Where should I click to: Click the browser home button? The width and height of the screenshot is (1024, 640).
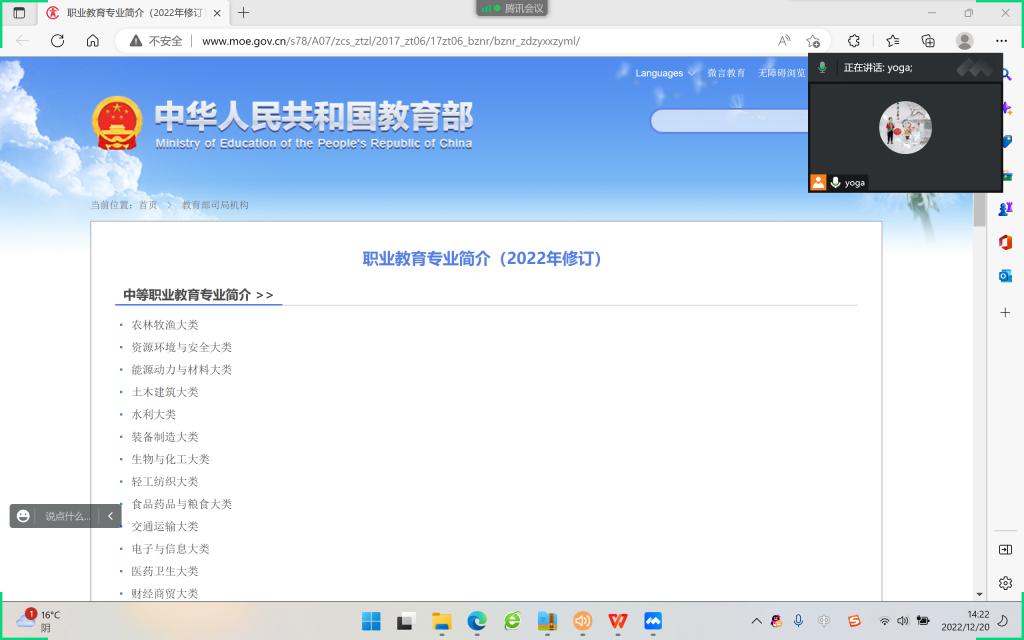(x=92, y=41)
